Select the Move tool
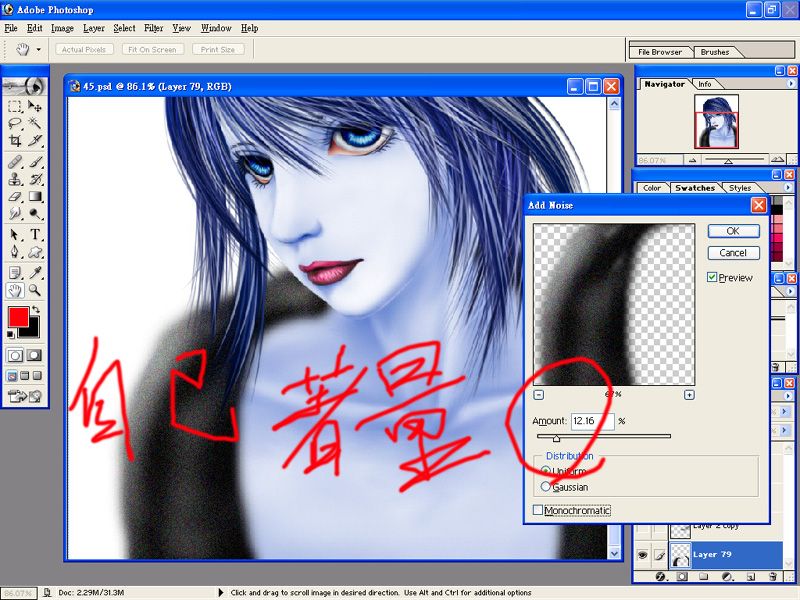Viewport: 800px width, 600px height. [35, 106]
